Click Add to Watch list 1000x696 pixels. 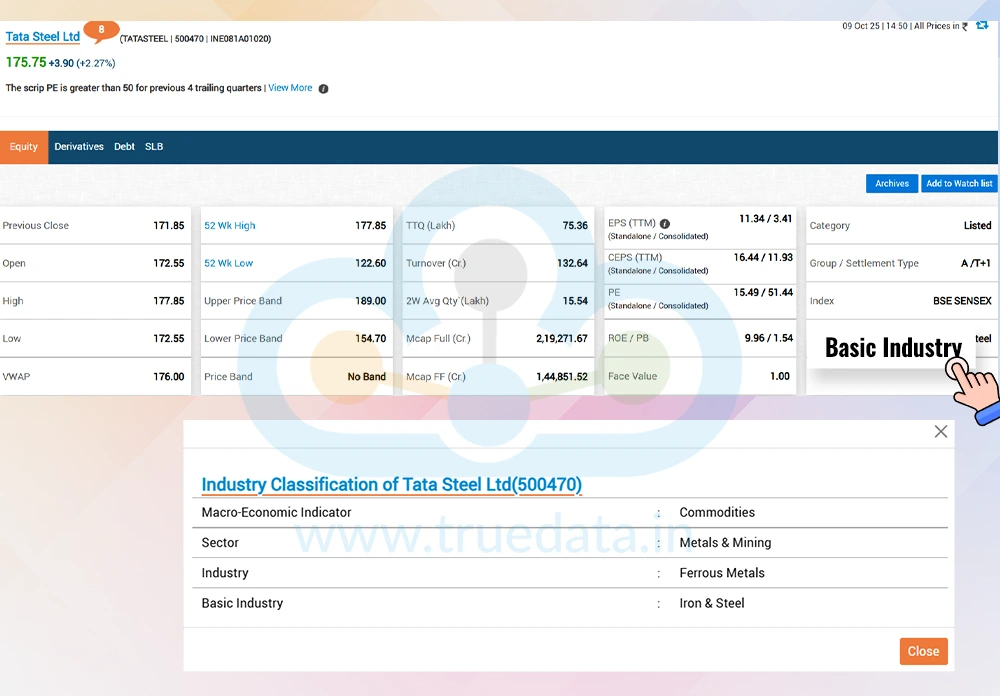tap(959, 183)
